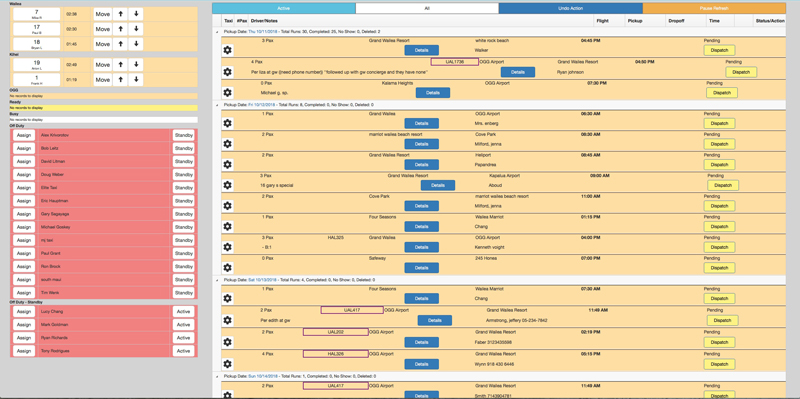The image size is (800, 399).
Task: Open gear menu for 08:30 AM Milford run
Action: coord(228,144)
